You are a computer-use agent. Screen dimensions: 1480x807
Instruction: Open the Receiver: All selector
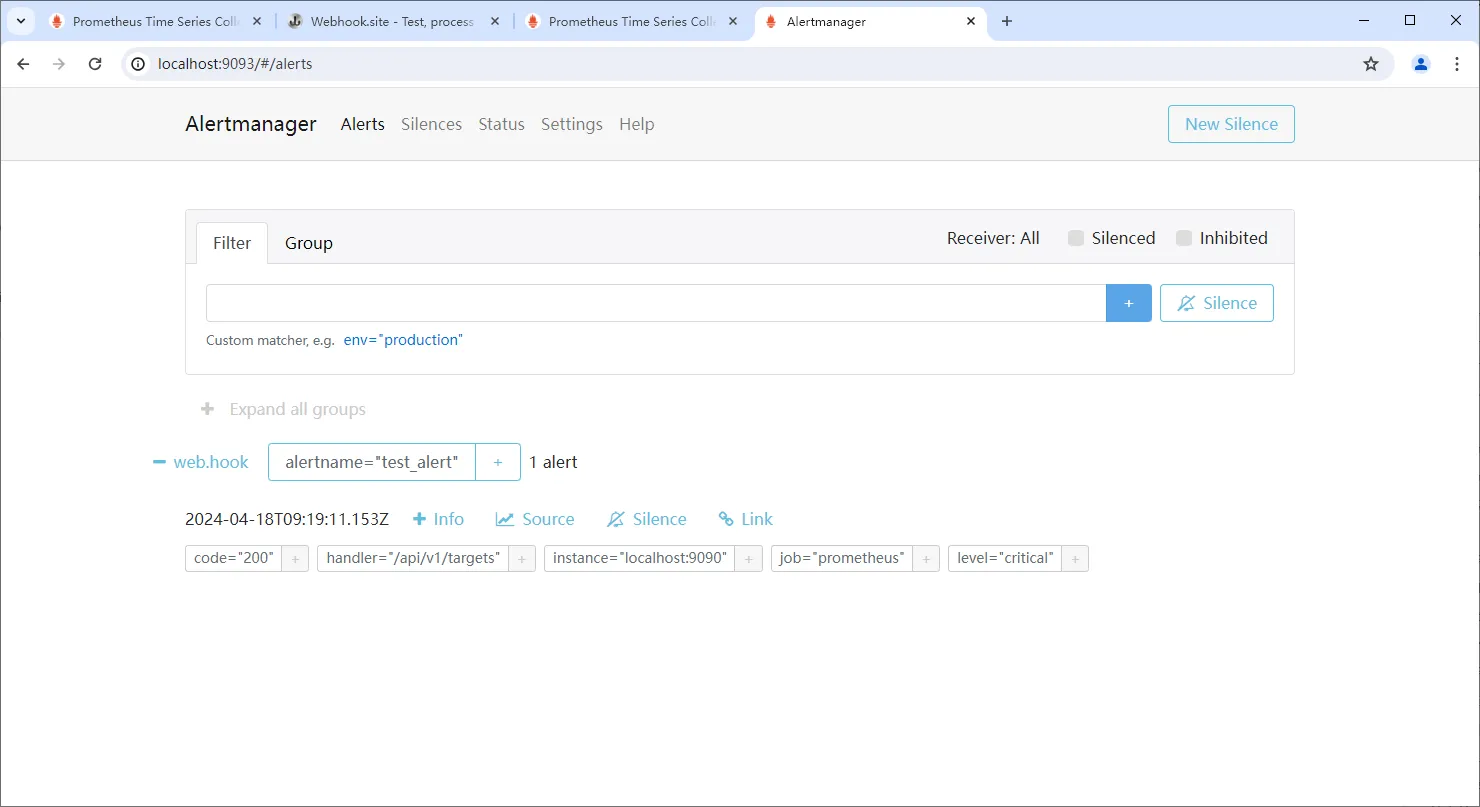[993, 238]
